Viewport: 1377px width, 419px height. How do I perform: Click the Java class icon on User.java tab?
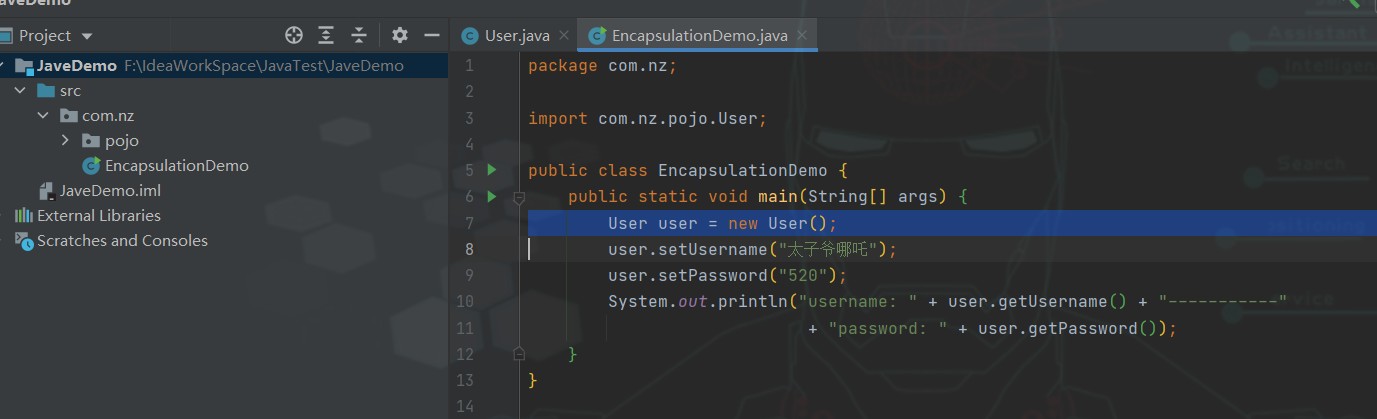coord(469,36)
